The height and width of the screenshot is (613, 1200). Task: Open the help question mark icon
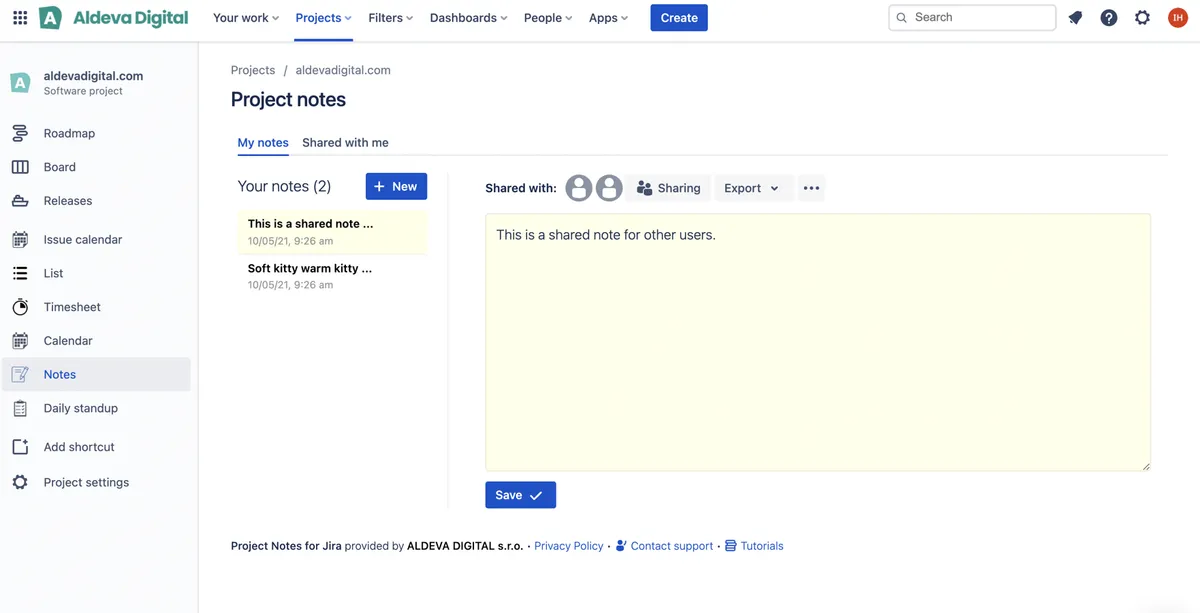pyautogui.click(x=1109, y=18)
